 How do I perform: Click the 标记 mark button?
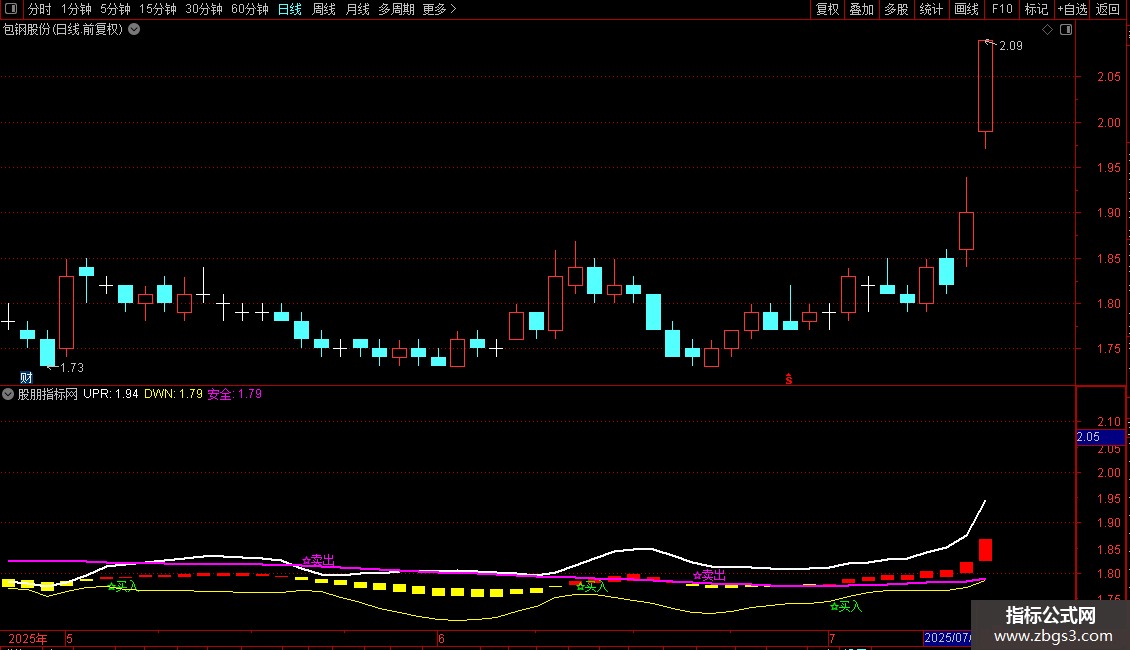tap(1036, 9)
